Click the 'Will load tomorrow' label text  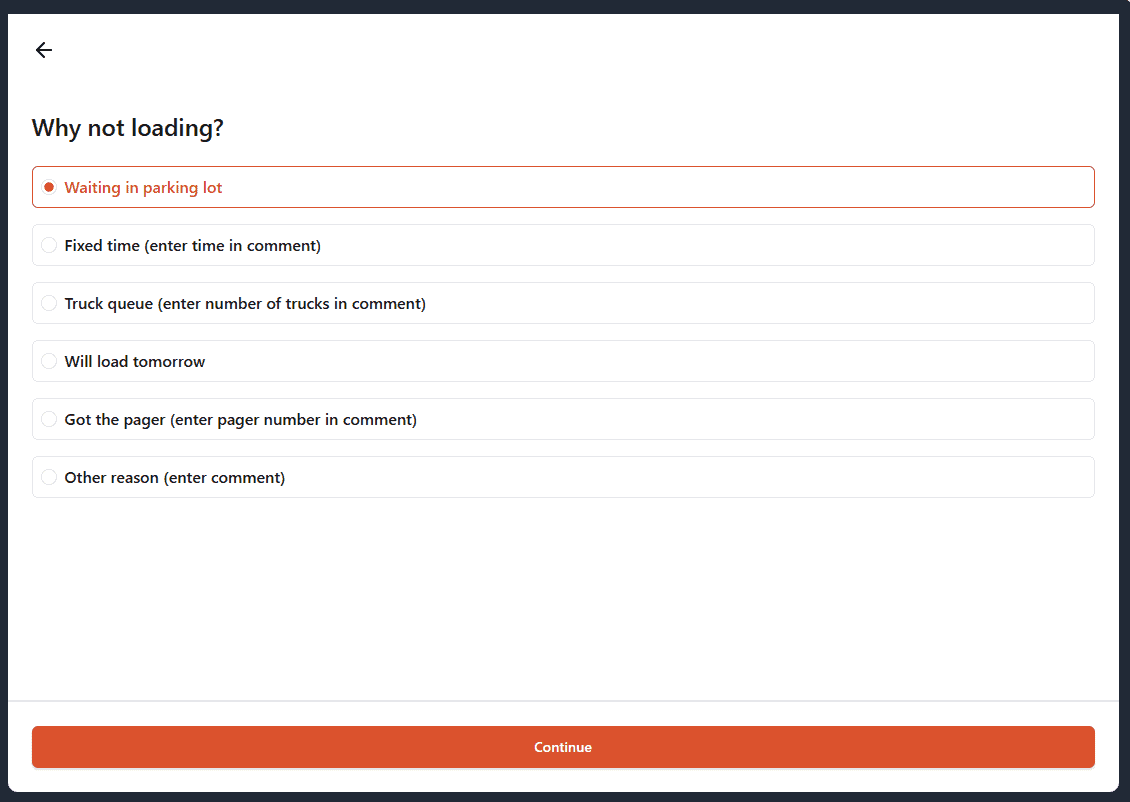point(135,362)
